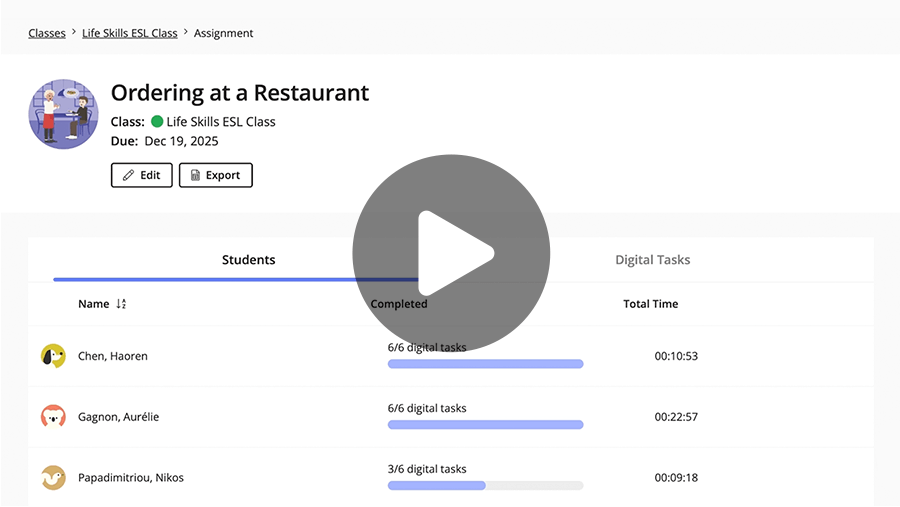Export the assignment results
This screenshot has width=900, height=507.
tap(216, 175)
